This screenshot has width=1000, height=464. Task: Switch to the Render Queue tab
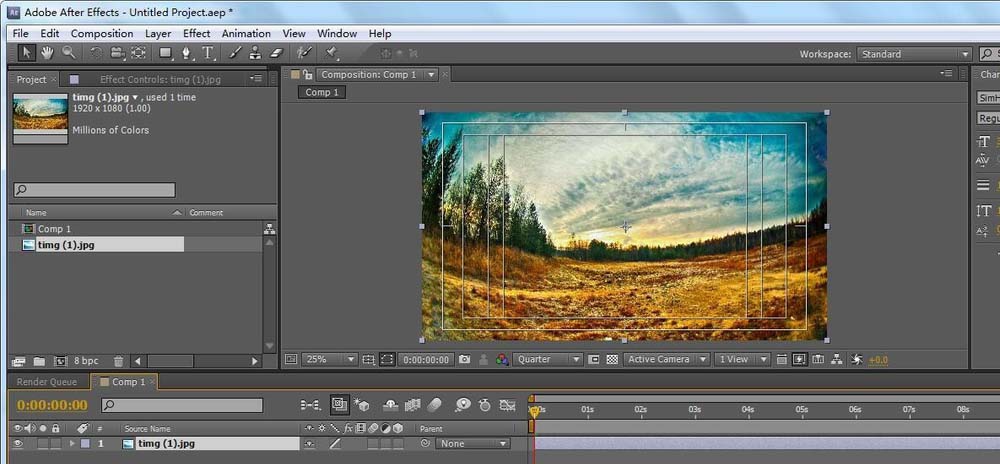pyautogui.click(x=48, y=381)
